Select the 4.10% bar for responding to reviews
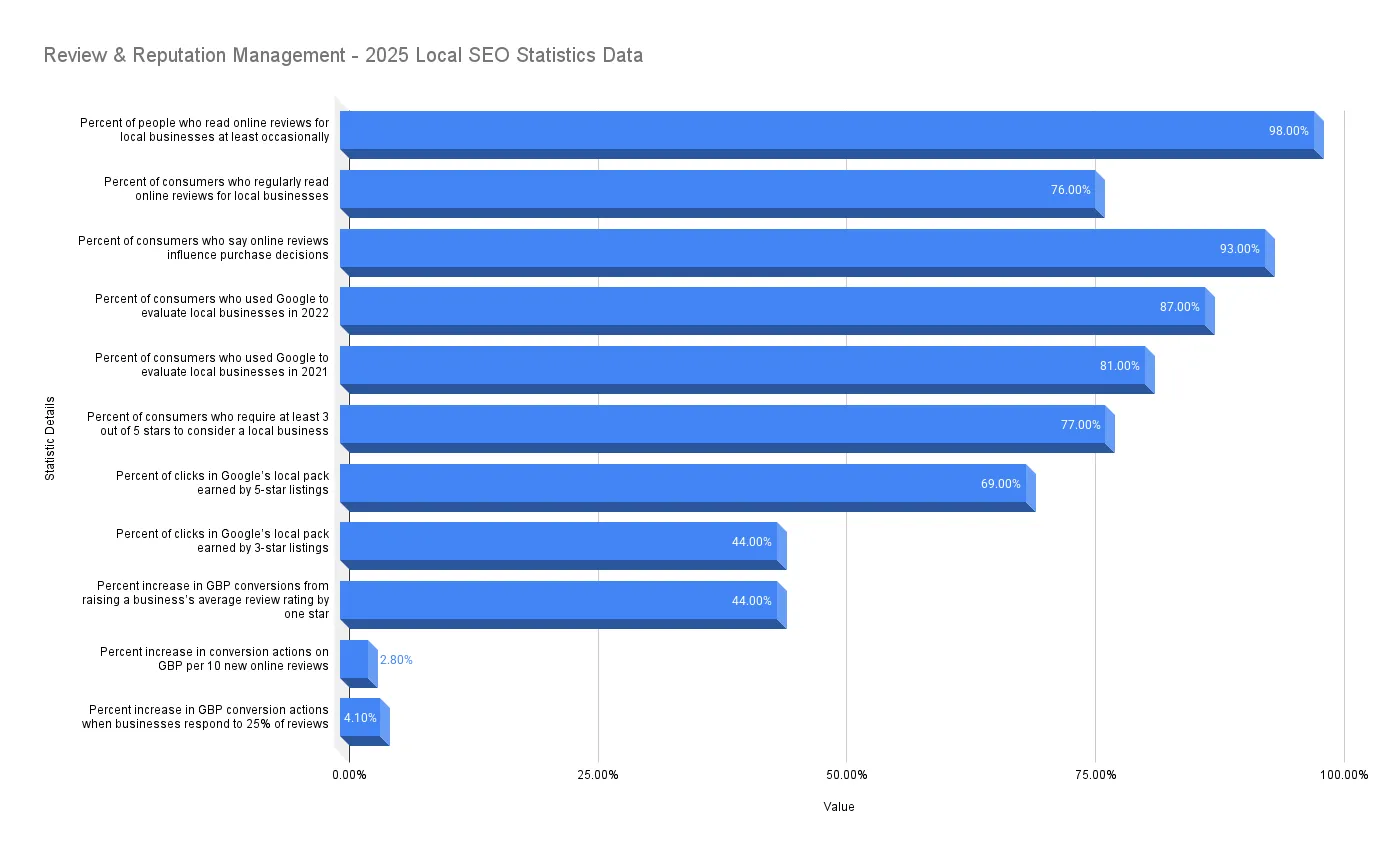Screen dimensions: 1387x857 (360, 718)
